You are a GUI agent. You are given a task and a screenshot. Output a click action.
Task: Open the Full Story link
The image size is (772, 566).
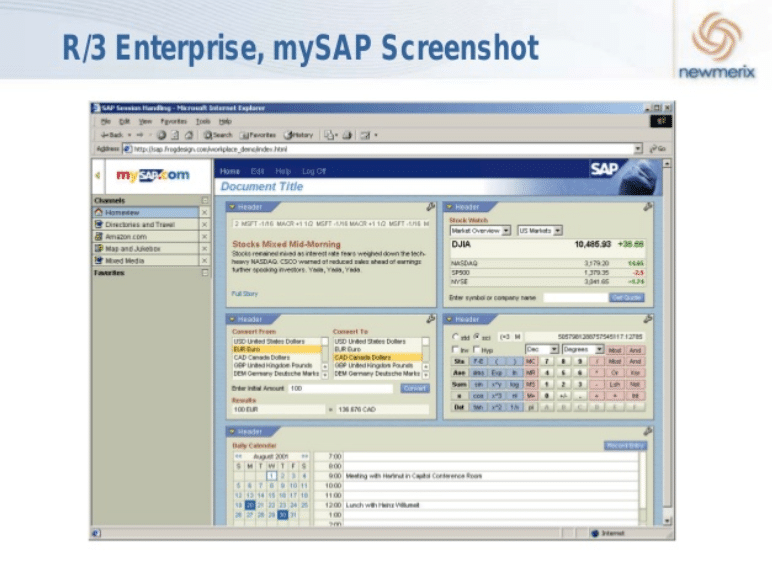pyautogui.click(x=244, y=294)
